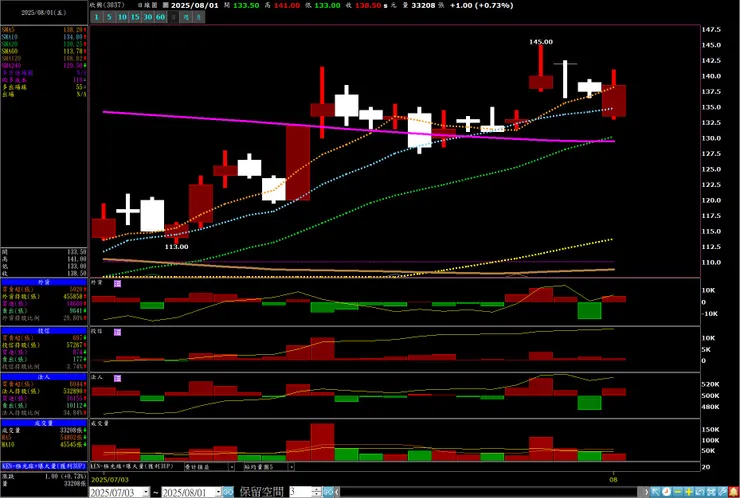Open settings icon of 外資 indicator panel
The image size is (740, 498).
118,283
